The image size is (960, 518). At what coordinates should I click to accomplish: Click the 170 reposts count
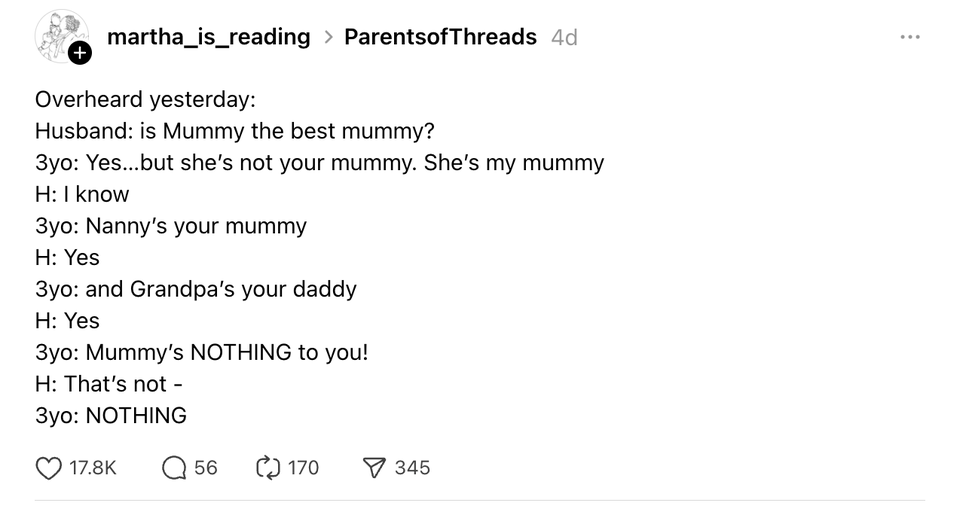[x=303, y=468]
